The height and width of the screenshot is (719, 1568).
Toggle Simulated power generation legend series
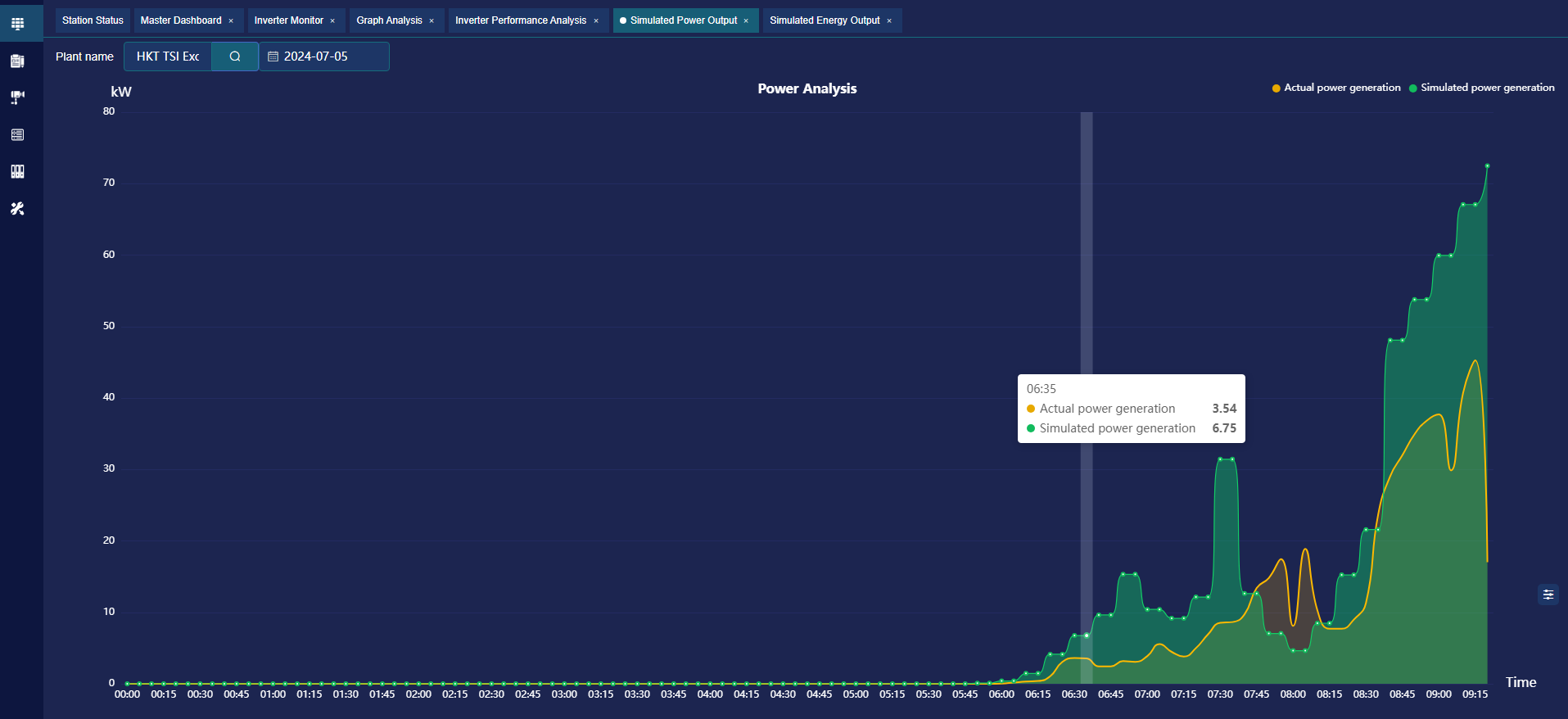click(1481, 88)
